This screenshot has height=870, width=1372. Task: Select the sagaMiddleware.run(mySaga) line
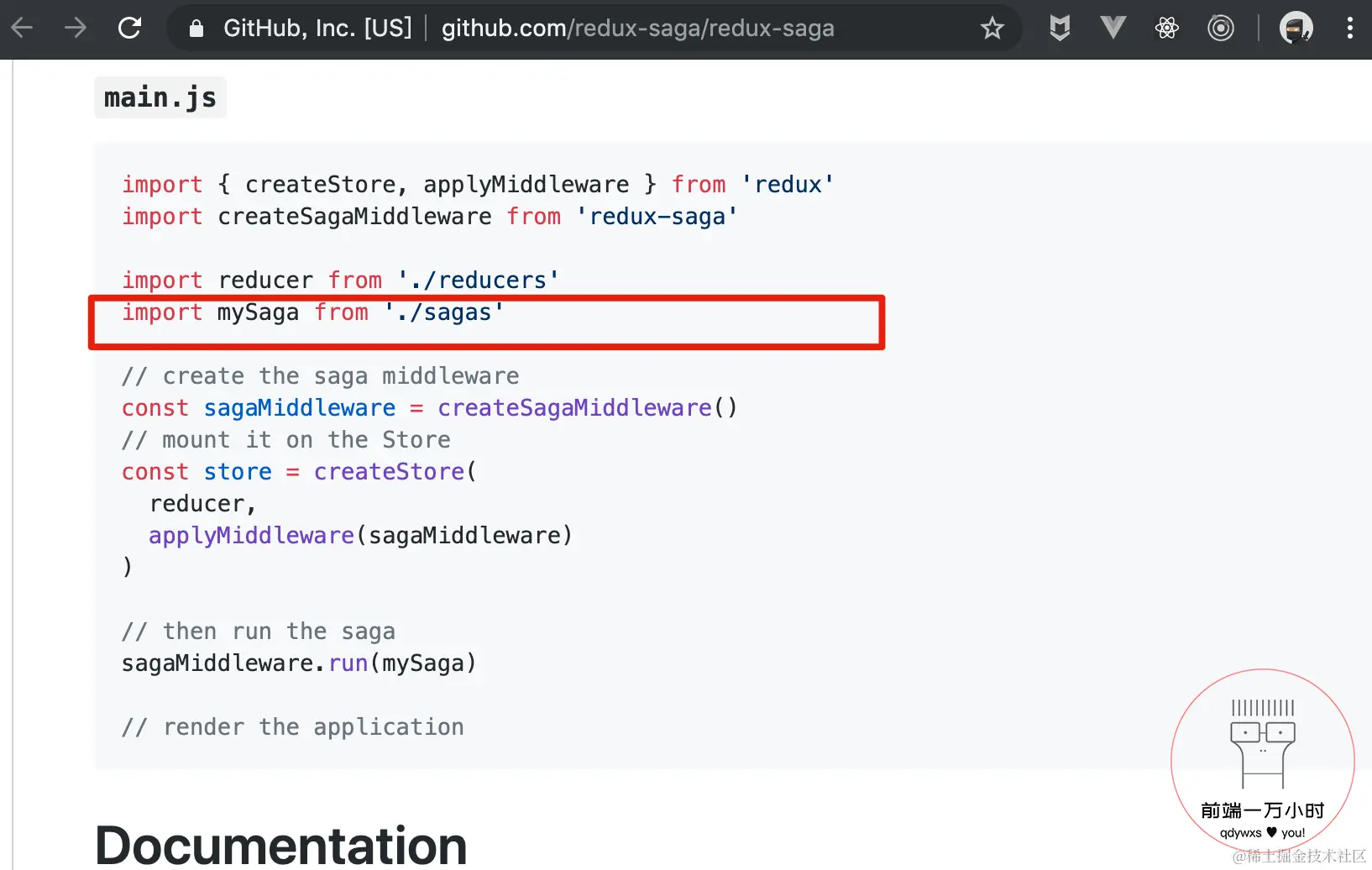click(x=300, y=663)
